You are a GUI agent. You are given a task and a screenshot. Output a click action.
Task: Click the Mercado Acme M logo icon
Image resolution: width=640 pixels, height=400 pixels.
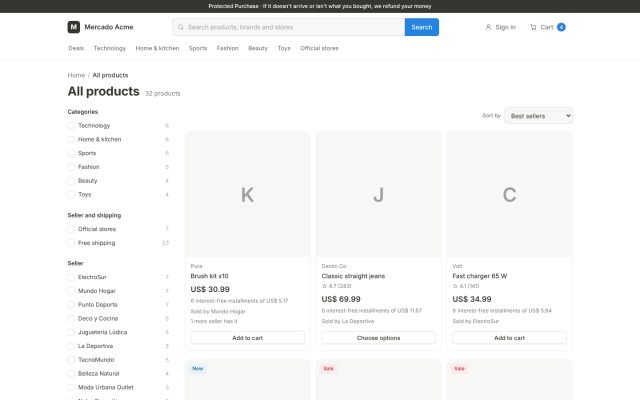tap(73, 27)
